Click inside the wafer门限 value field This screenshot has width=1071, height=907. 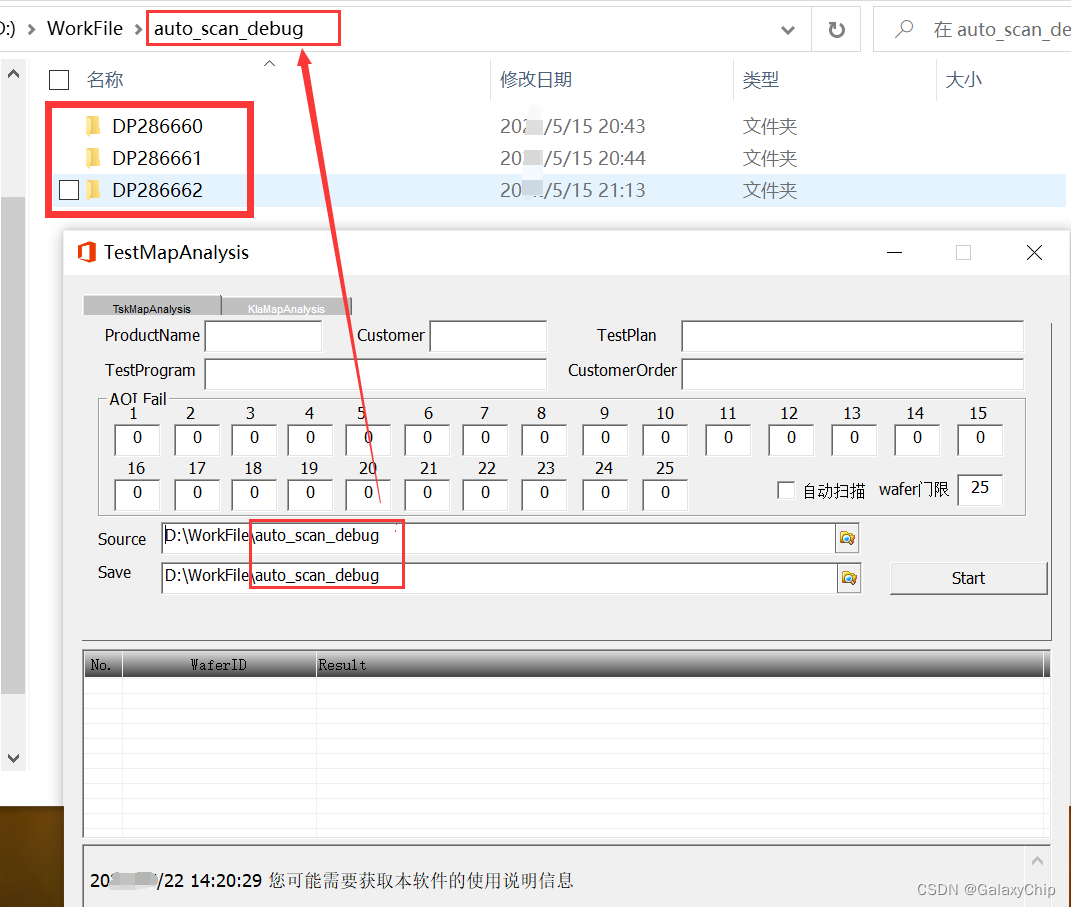[980, 489]
